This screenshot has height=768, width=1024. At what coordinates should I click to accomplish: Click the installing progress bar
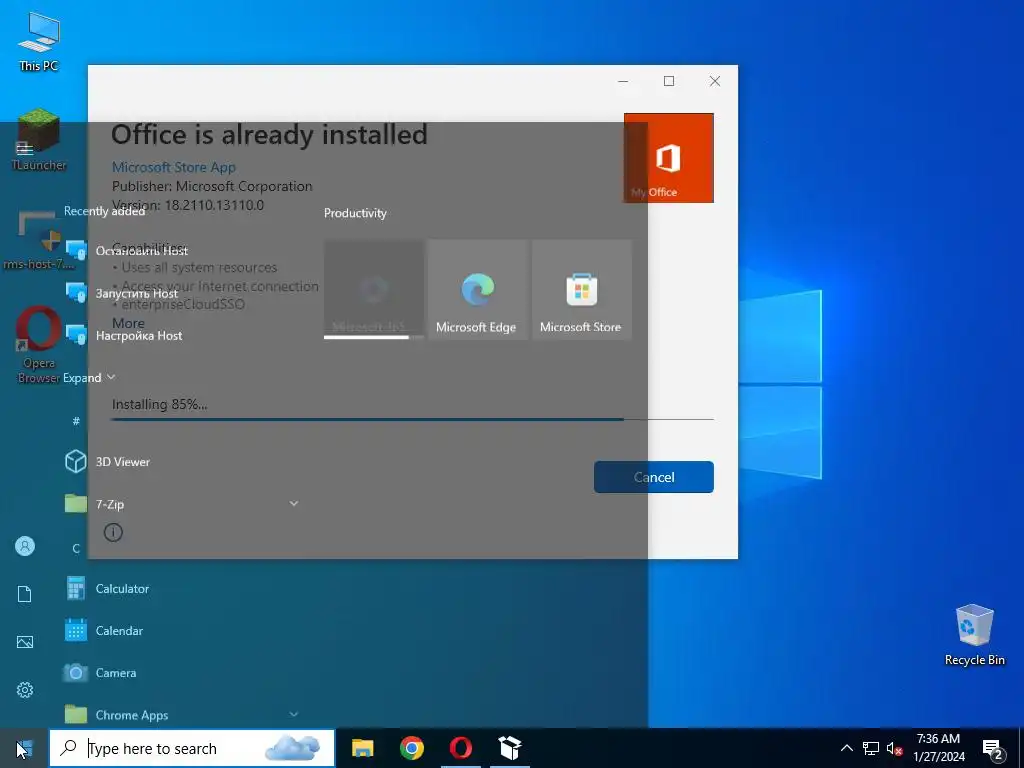[413, 419]
